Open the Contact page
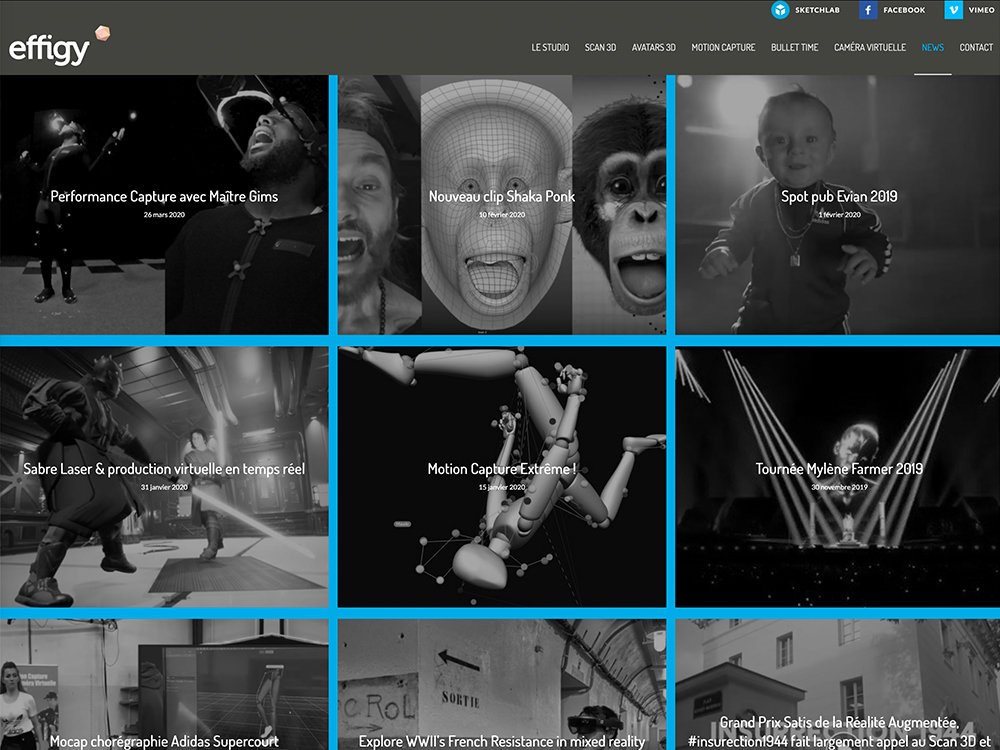The width and height of the screenshot is (1000, 750). pyautogui.click(x=976, y=47)
